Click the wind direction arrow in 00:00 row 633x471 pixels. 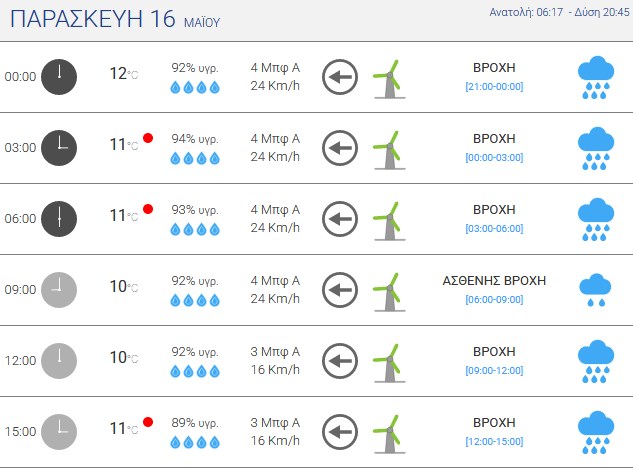pyautogui.click(x=340, y=77)
